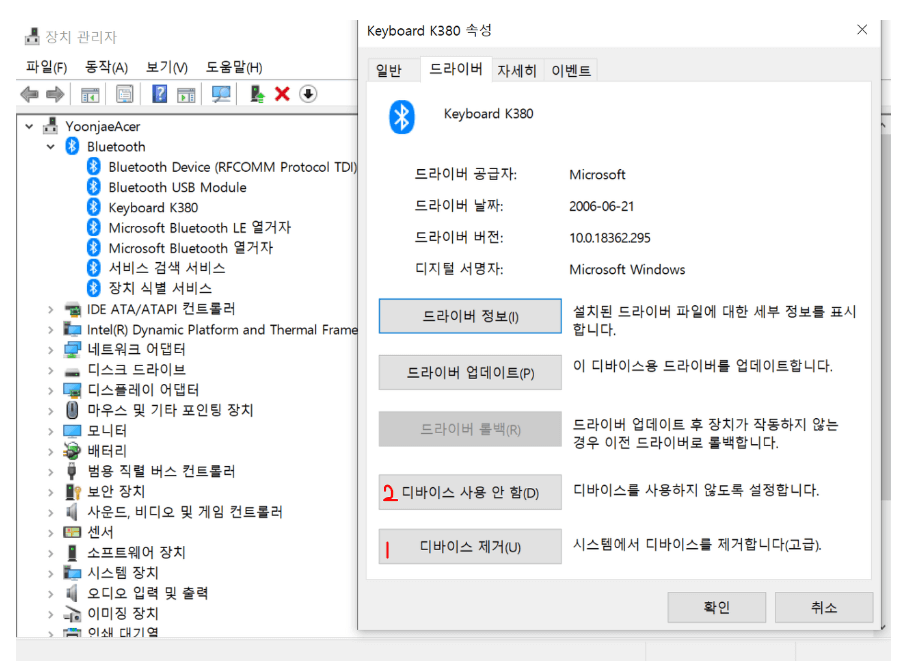The height and width of the screenshot is (669, 902).
Task: Select 서비스 검색 서비스 device
Action: pos(167,268)
